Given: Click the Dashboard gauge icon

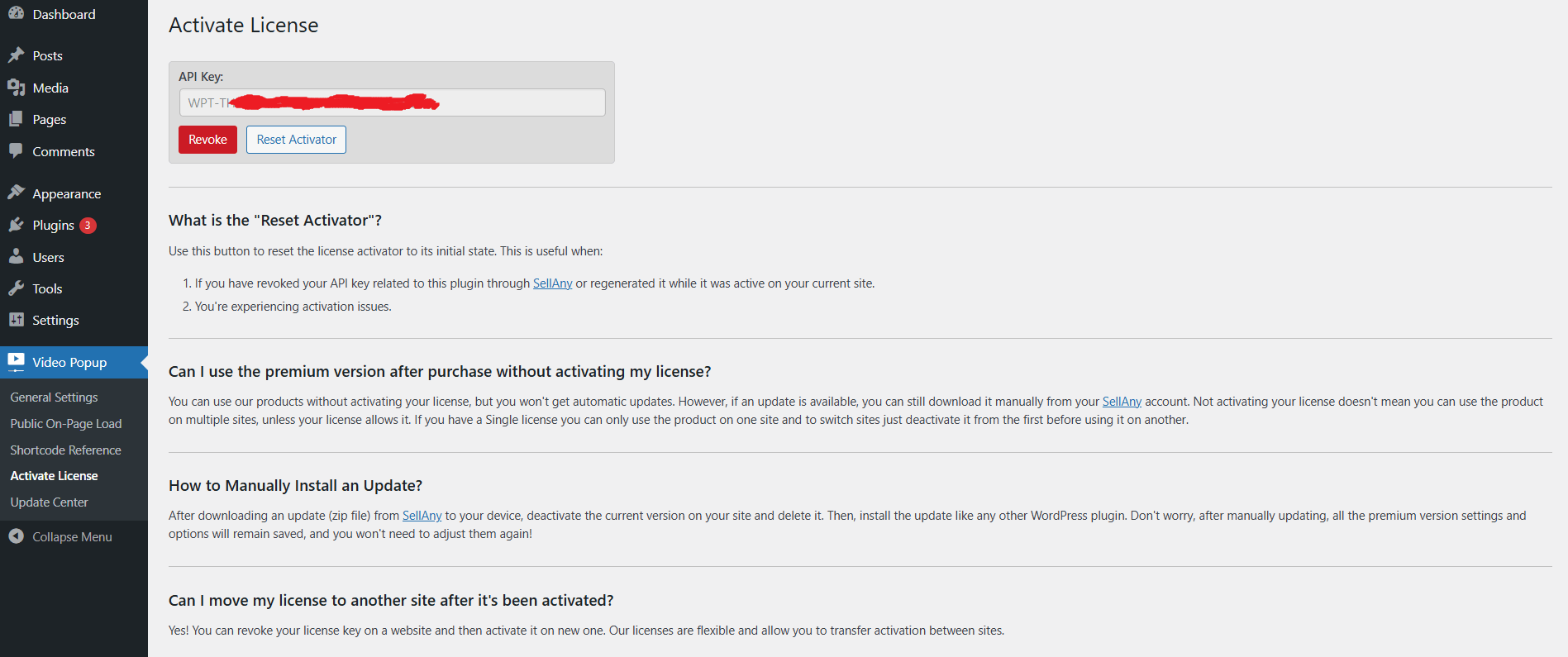Looking at the screenshot, I should pyautogui.click(x=16, y=14).
